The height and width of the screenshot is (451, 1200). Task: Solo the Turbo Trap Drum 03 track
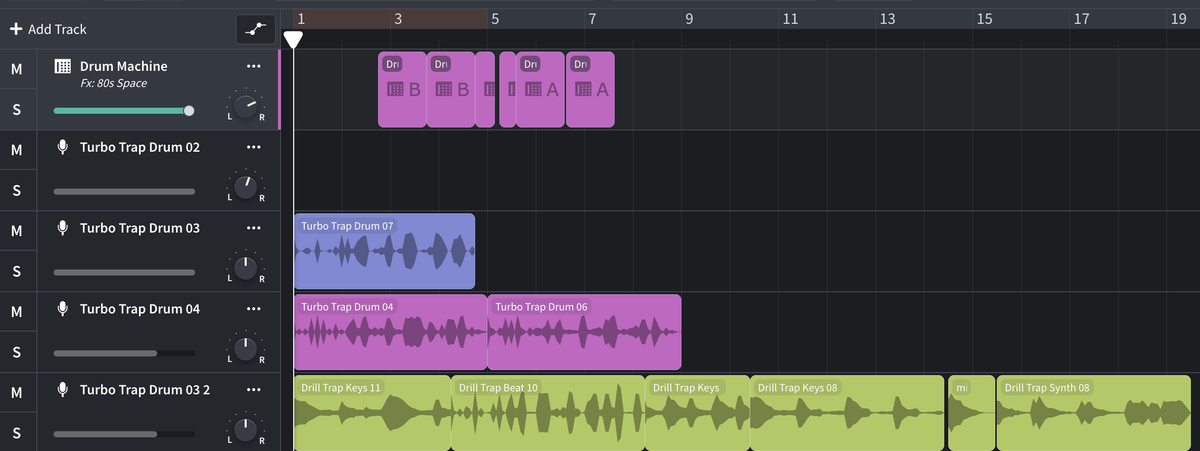[x=16, y=271]
